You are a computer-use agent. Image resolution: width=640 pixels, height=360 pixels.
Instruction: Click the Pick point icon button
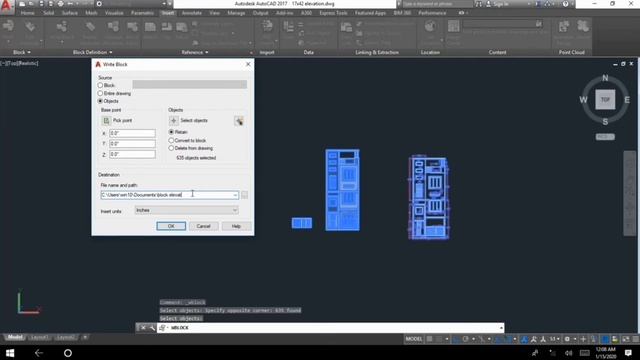click(106, 121)
